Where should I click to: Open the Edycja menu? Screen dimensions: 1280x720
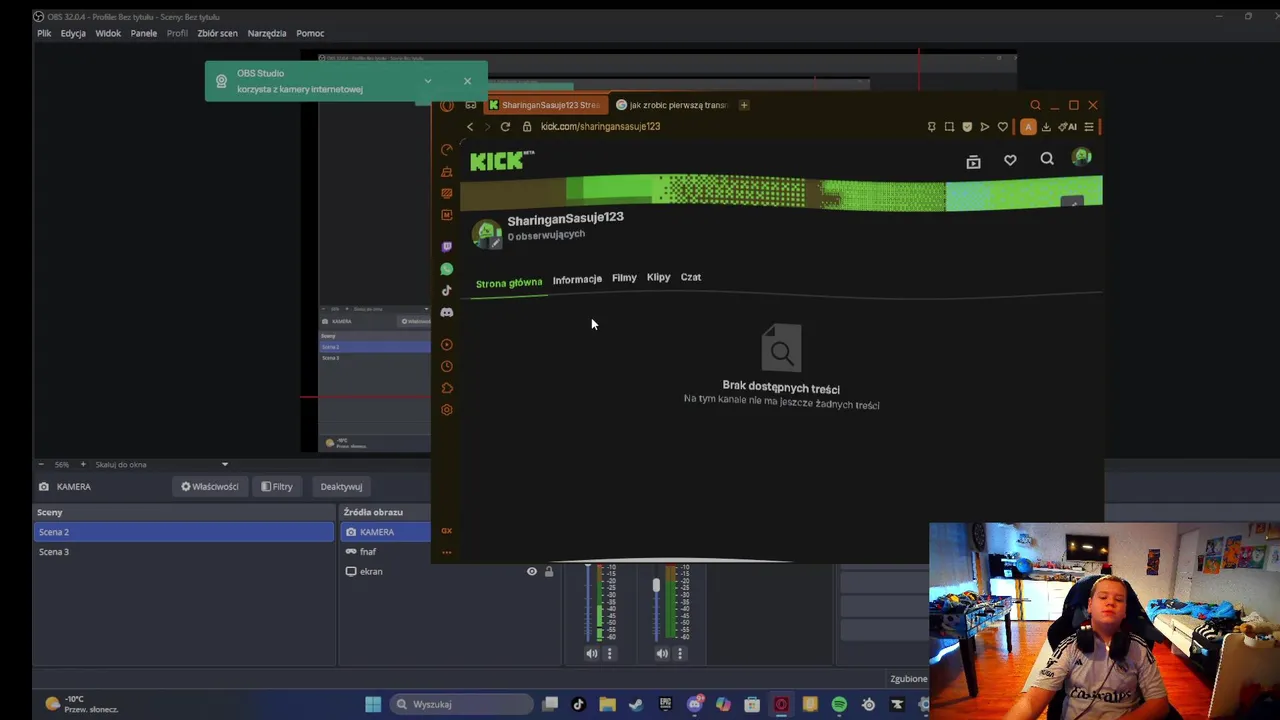point(73,33)
